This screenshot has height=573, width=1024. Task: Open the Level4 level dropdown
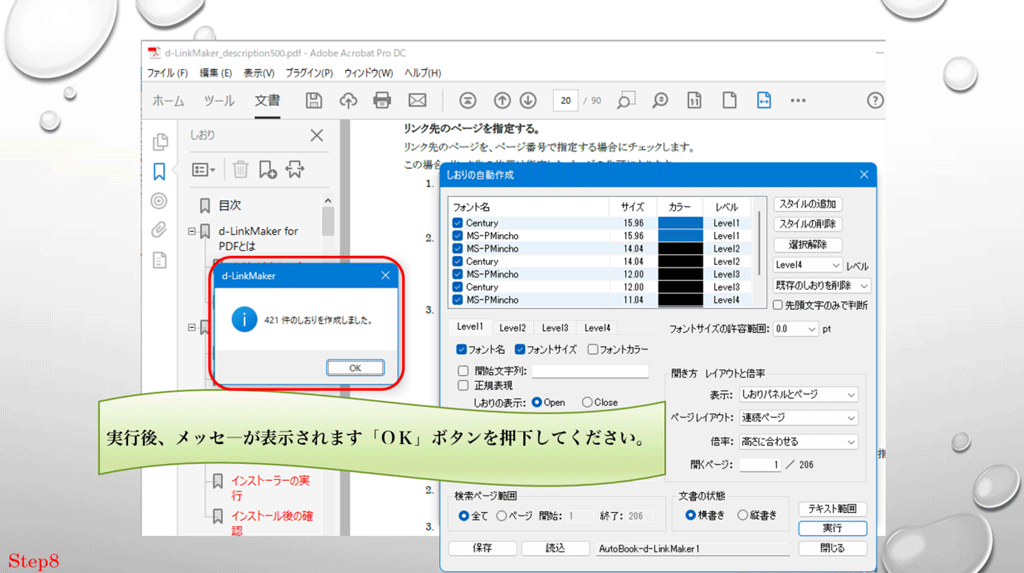click(808, 266)
